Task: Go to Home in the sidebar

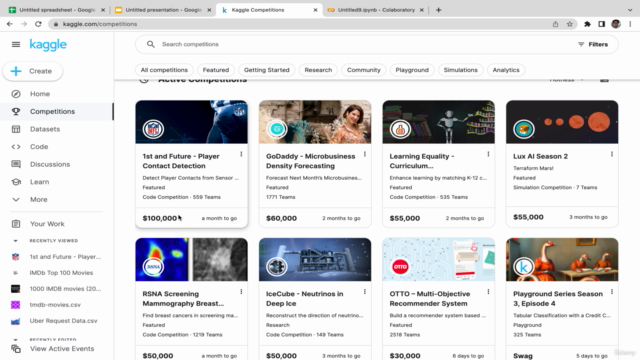Action: (x=40, y=94)
